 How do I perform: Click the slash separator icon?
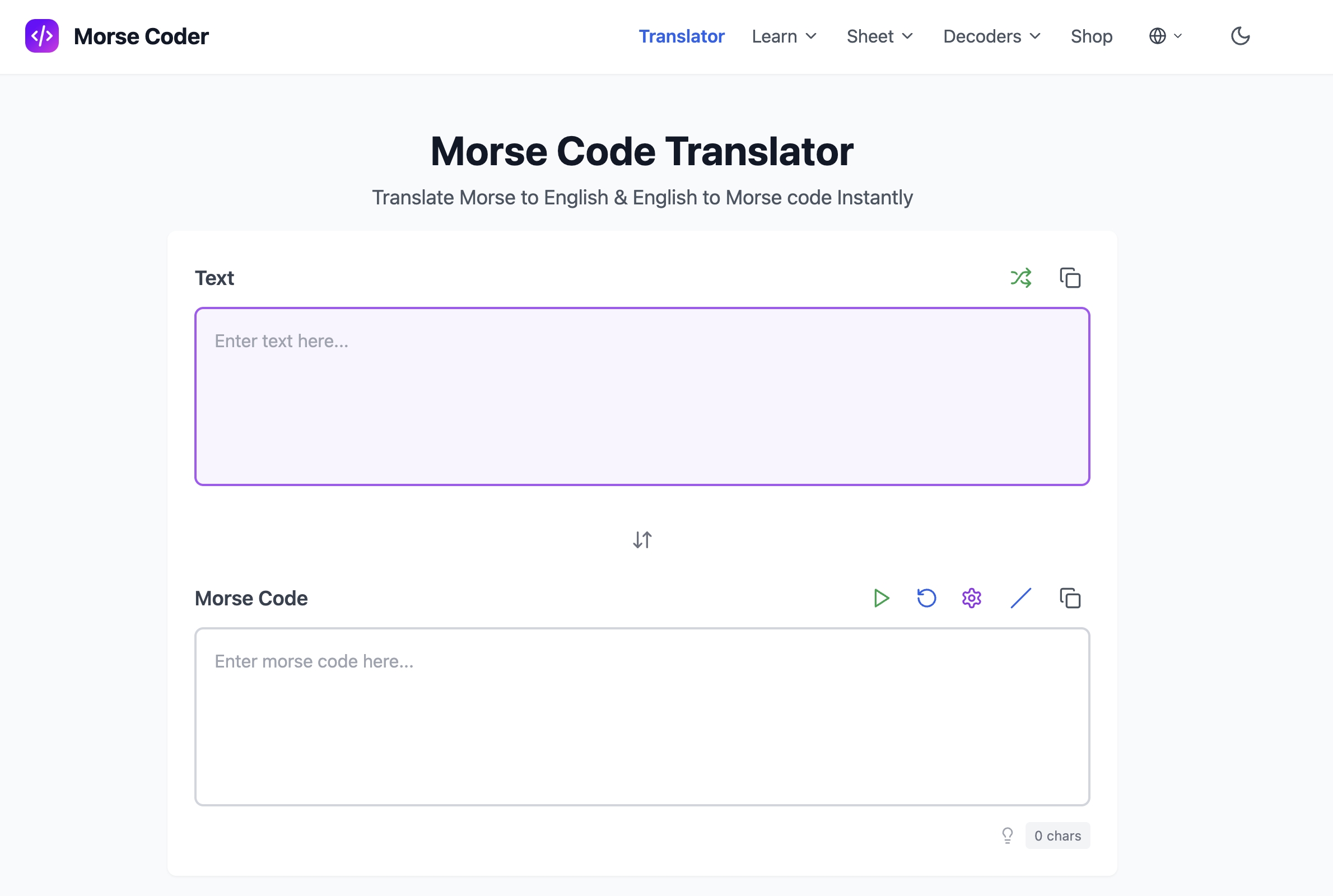pyautogui.click(x=1020, y=598)
